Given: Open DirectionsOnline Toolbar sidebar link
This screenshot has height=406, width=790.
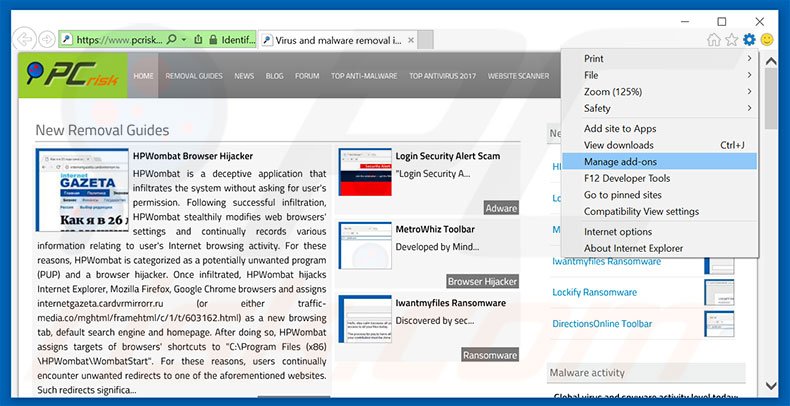Looking at the screenshot, I should click(x=602, y=324).
